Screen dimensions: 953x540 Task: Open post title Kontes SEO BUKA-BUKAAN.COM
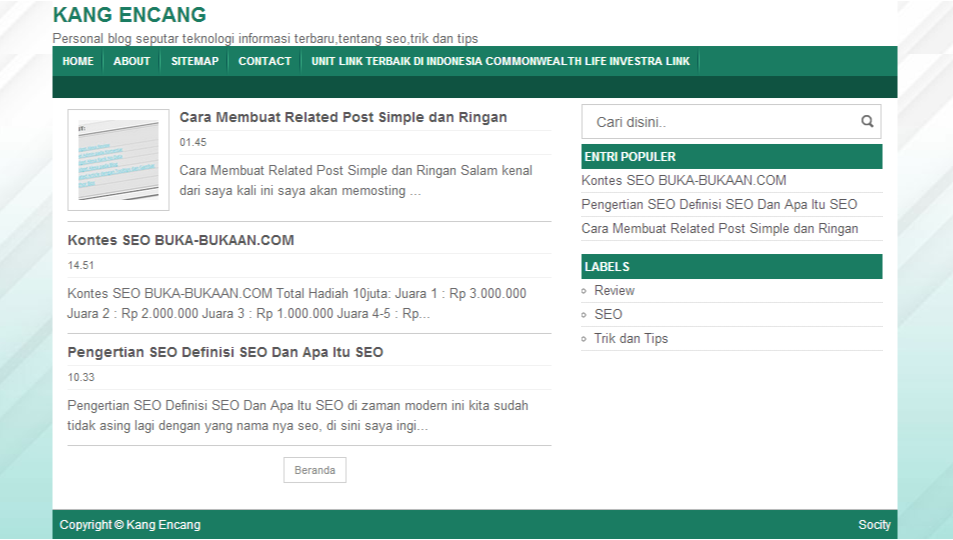pos(181,240)
